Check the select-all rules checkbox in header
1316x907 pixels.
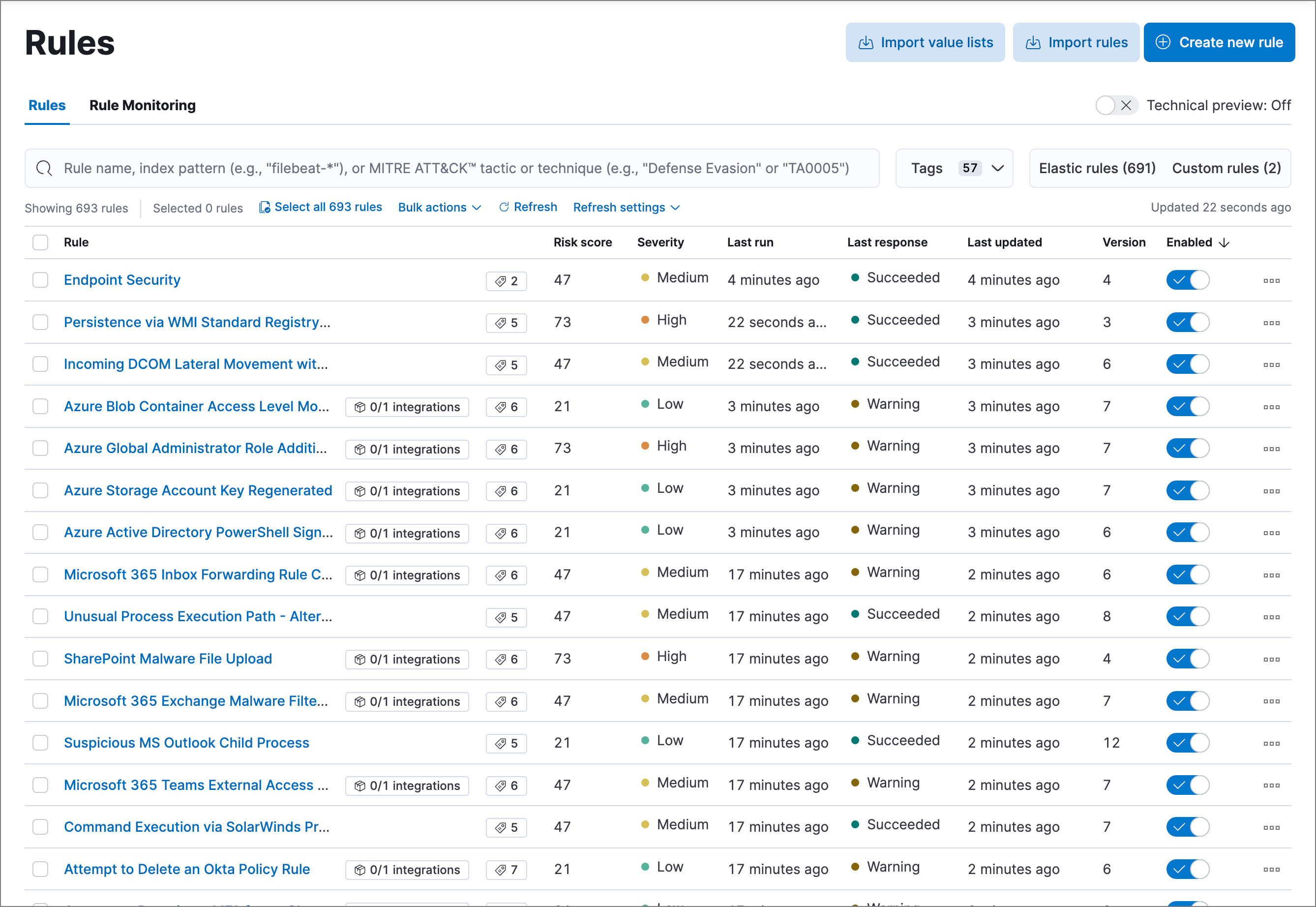pyautogui.click(x=40, y=242)
